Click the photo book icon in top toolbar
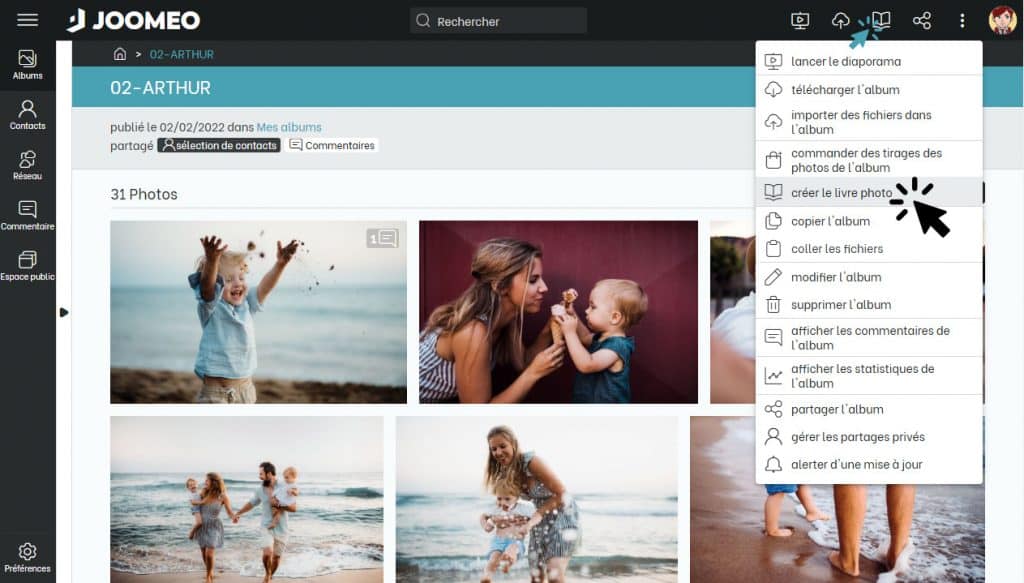Image resolution: width=1024 pixels, height=583 pixels. coord(881,20)
